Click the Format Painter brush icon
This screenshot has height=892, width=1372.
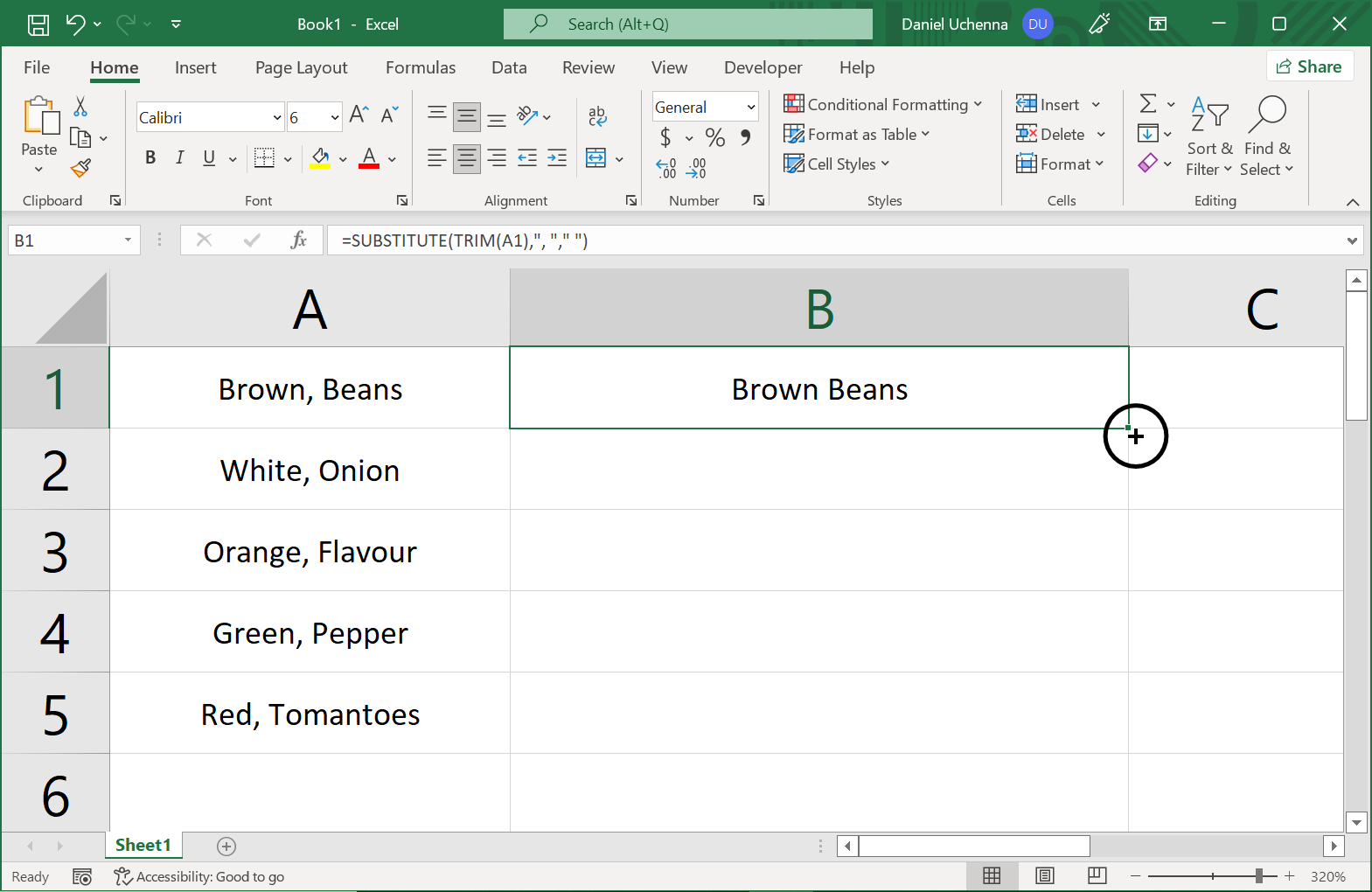tap(80, 168)
